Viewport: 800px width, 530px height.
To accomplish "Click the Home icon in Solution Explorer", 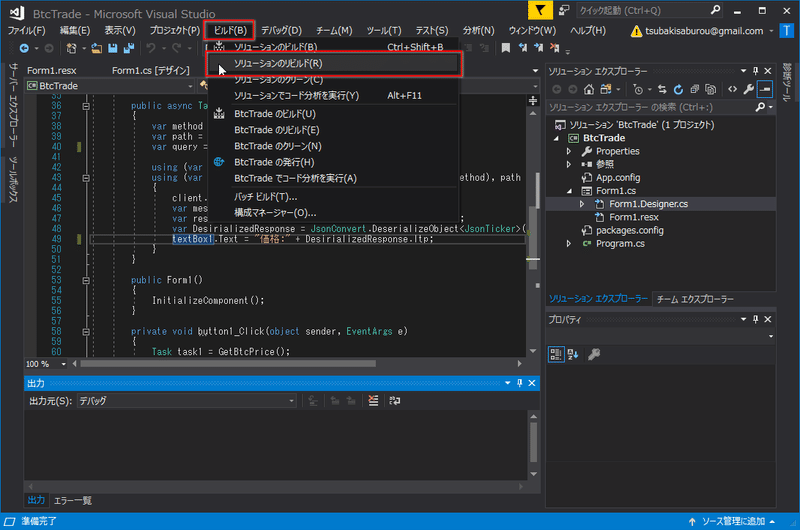I will coord(589,89).
